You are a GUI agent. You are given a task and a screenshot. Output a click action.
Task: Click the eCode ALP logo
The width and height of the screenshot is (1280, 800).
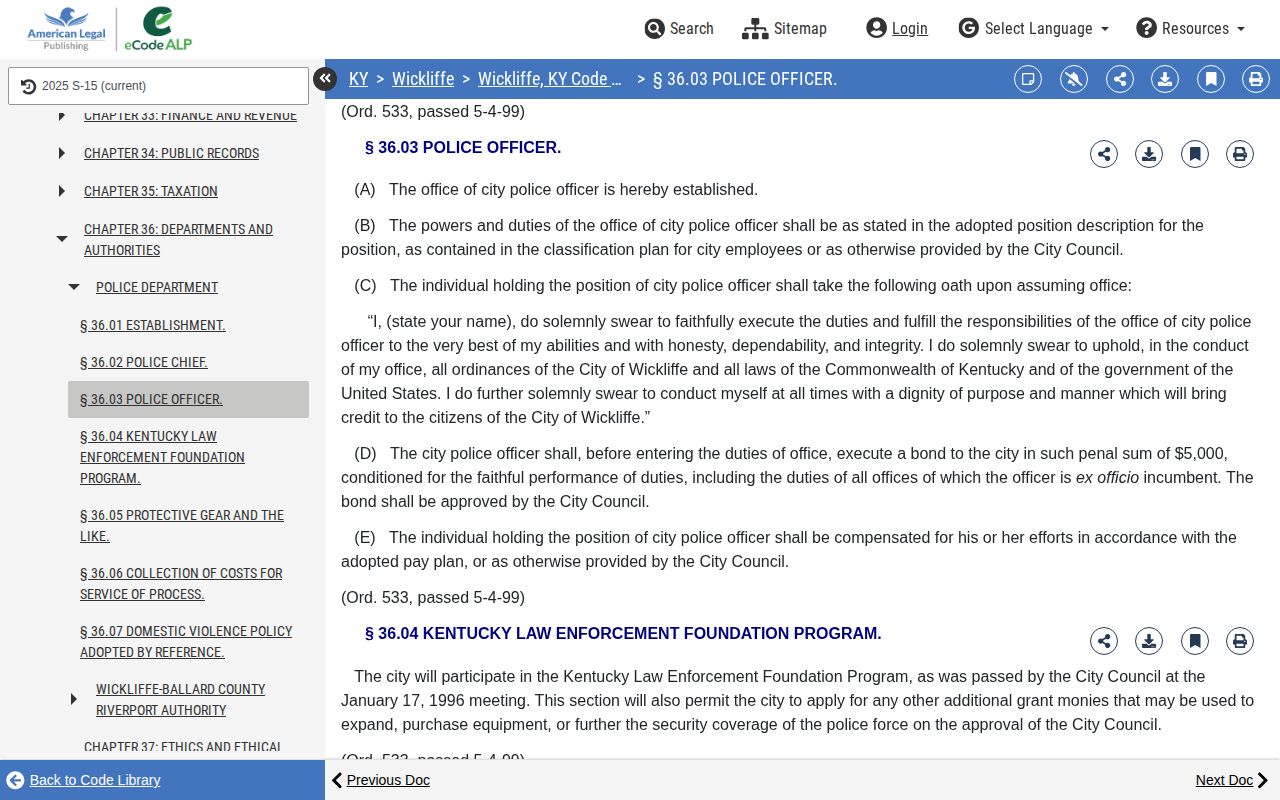[x=158, y=29]
